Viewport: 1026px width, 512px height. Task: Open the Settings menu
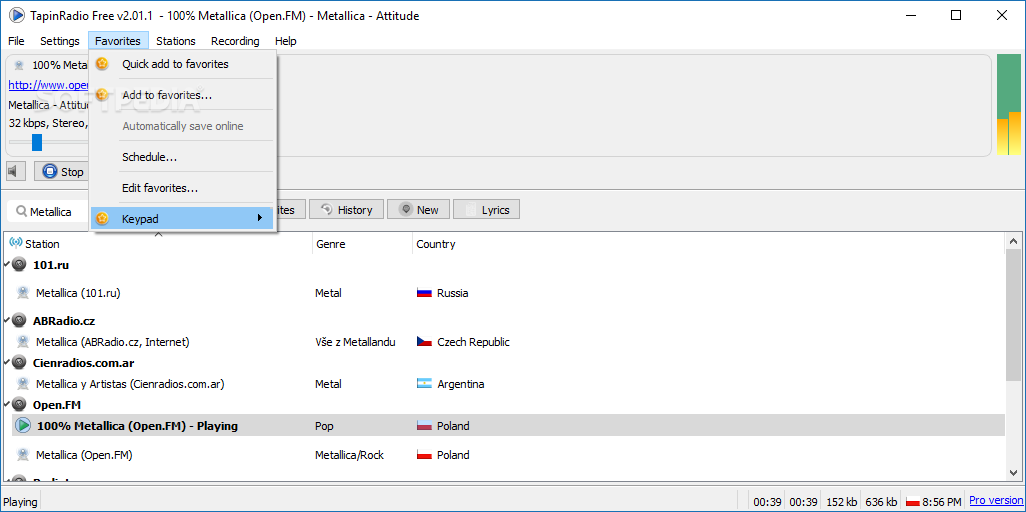click(x=60, y=41)
